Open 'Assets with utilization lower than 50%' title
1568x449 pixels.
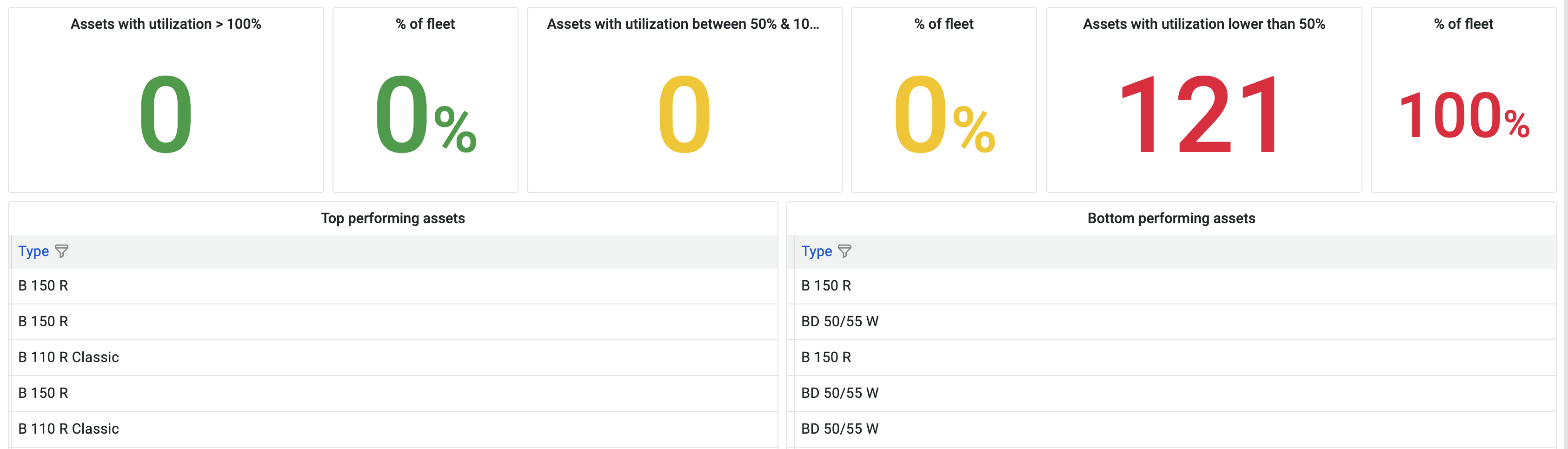pyautogui.click(x=1203, y=24)
